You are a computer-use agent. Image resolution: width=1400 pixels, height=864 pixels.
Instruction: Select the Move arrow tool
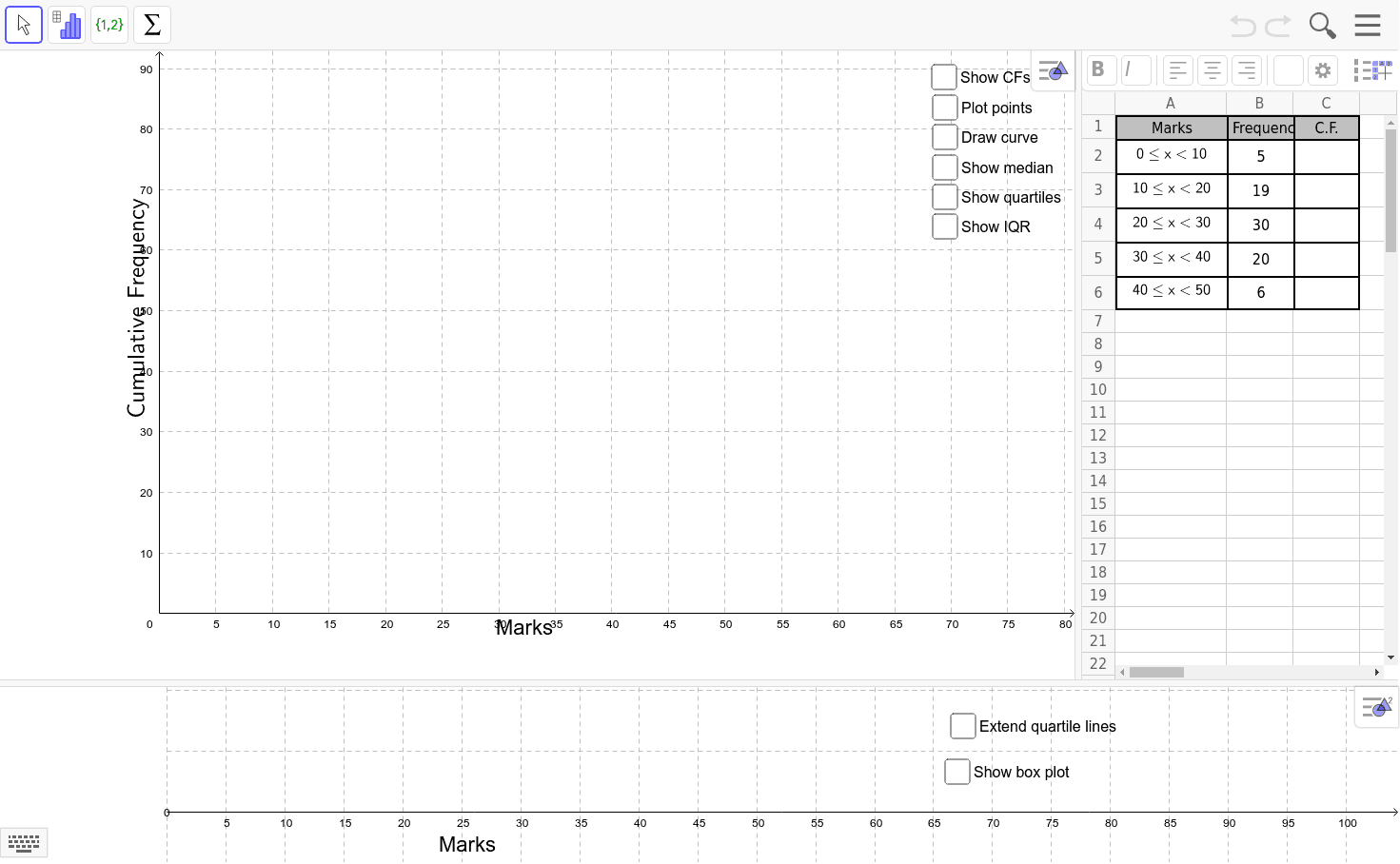24,25
